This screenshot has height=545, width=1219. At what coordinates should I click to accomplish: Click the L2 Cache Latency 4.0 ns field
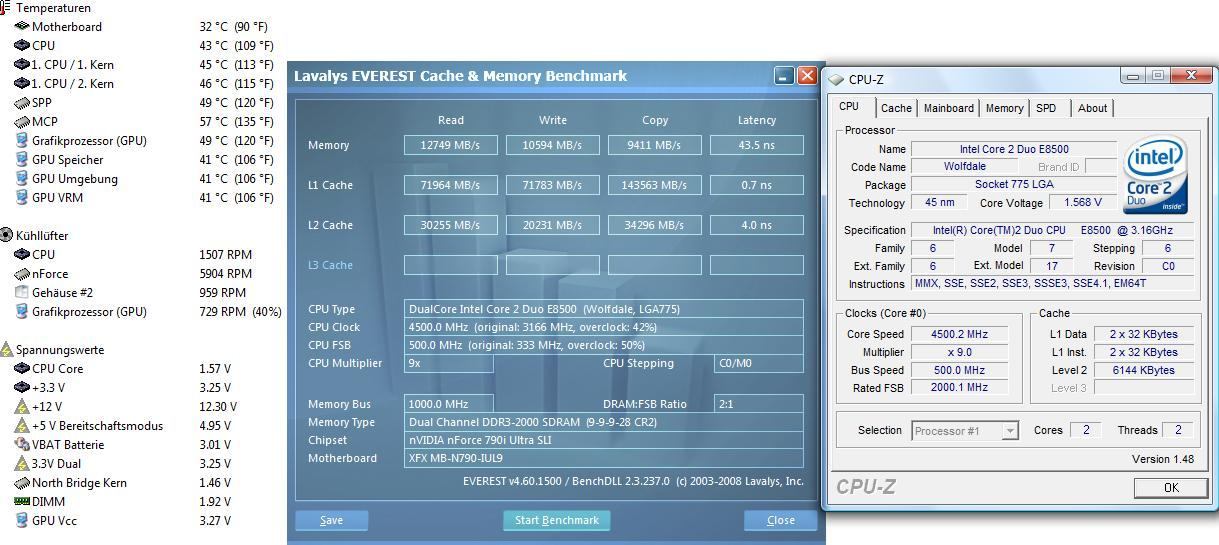pyautogui.click(x=756, y=225)
